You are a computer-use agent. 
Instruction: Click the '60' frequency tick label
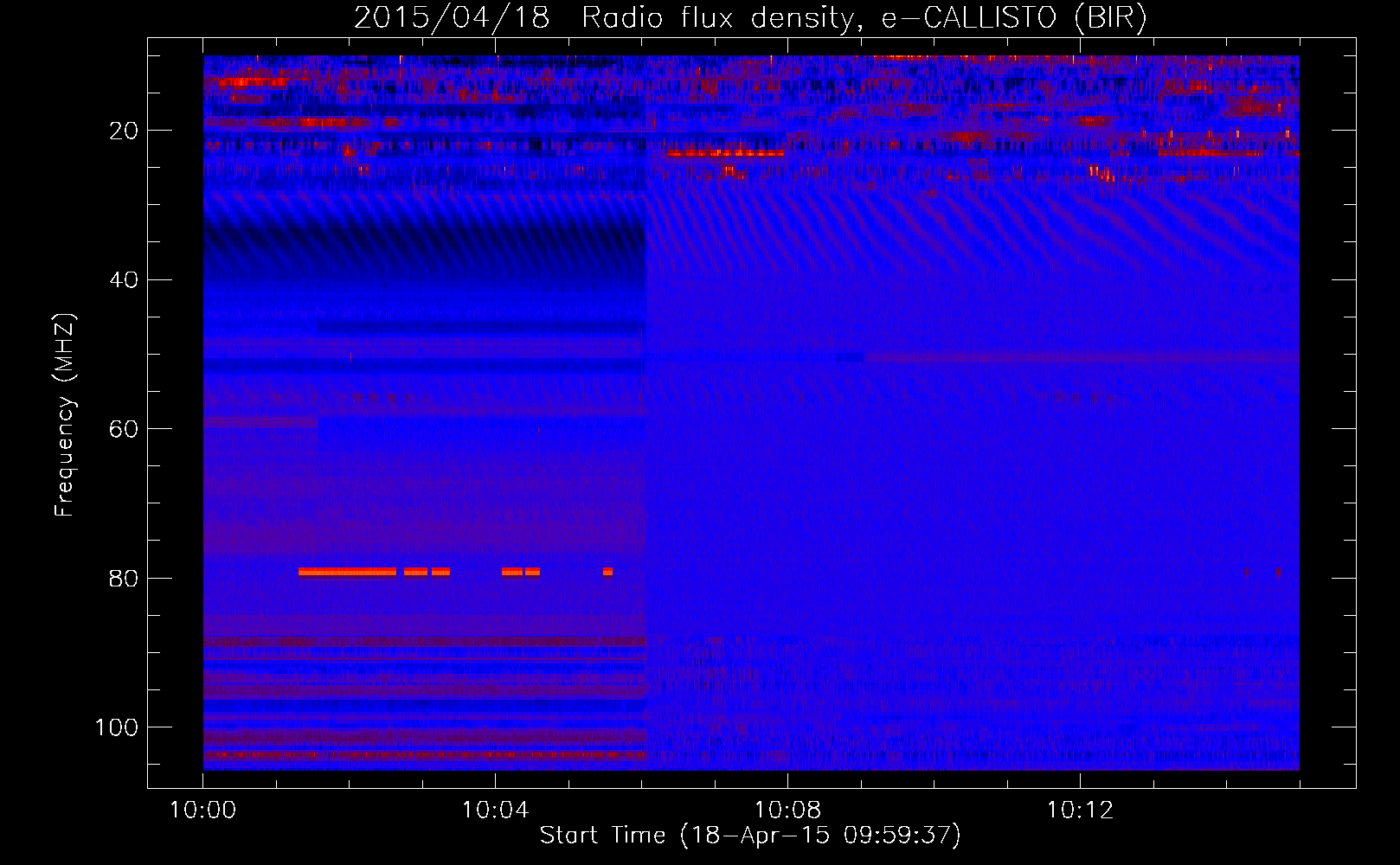click(x=124, y=429)
